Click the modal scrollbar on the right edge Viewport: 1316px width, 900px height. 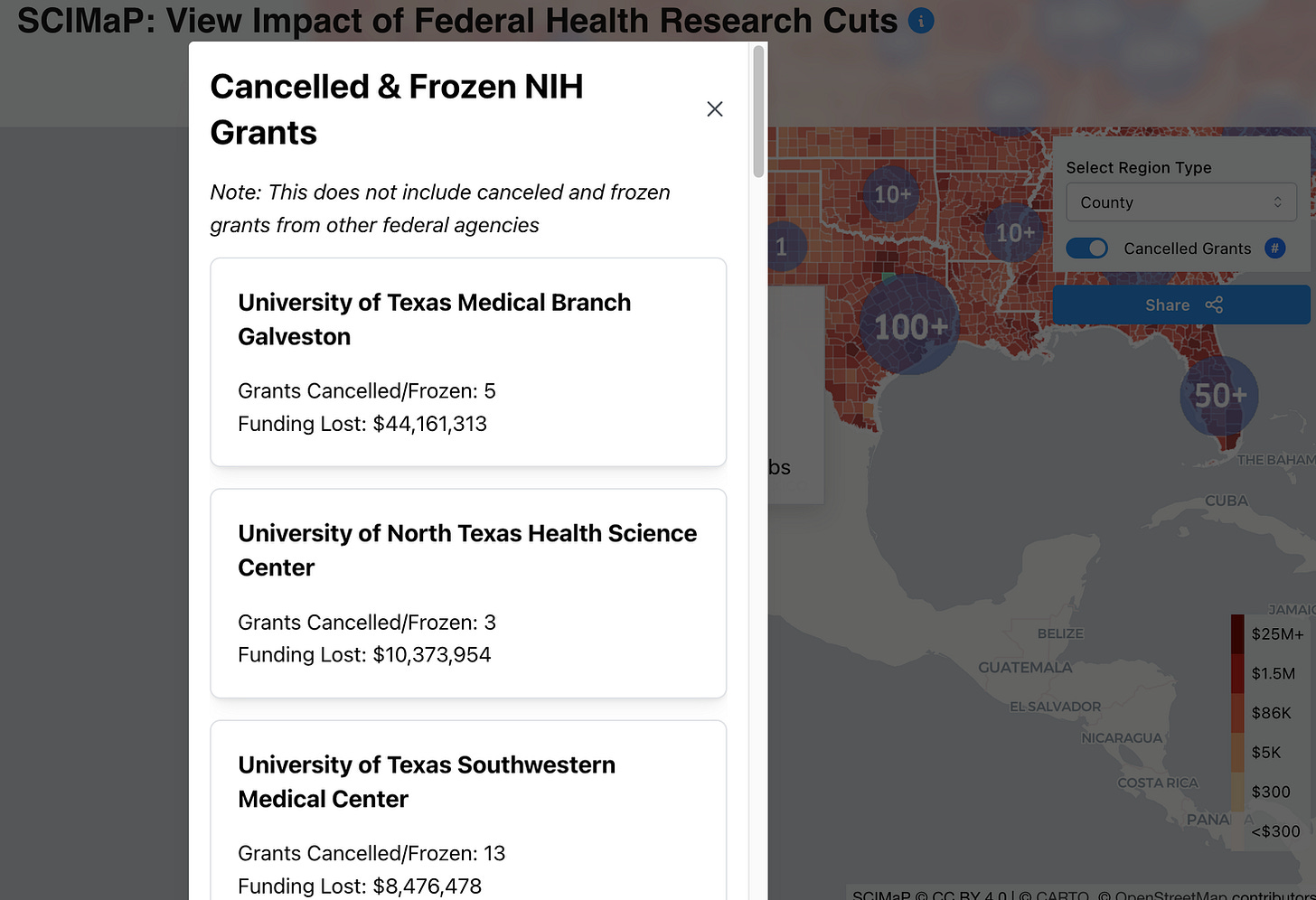tap(757, 108)
